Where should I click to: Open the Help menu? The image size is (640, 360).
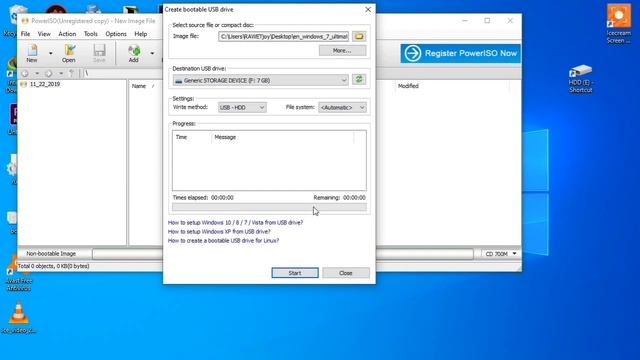(141, 34)
